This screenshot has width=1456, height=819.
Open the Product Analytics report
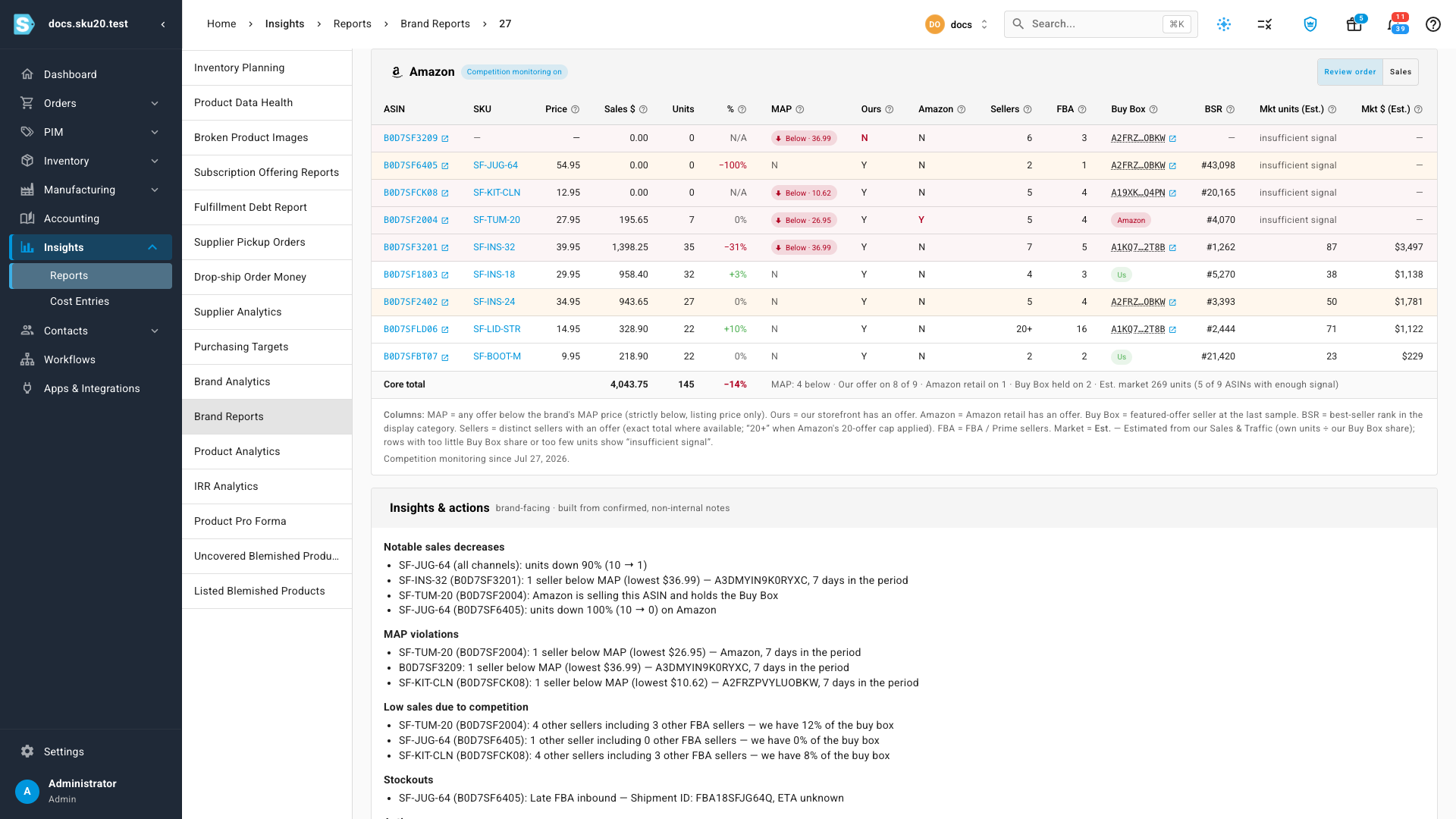pos(267,451)
